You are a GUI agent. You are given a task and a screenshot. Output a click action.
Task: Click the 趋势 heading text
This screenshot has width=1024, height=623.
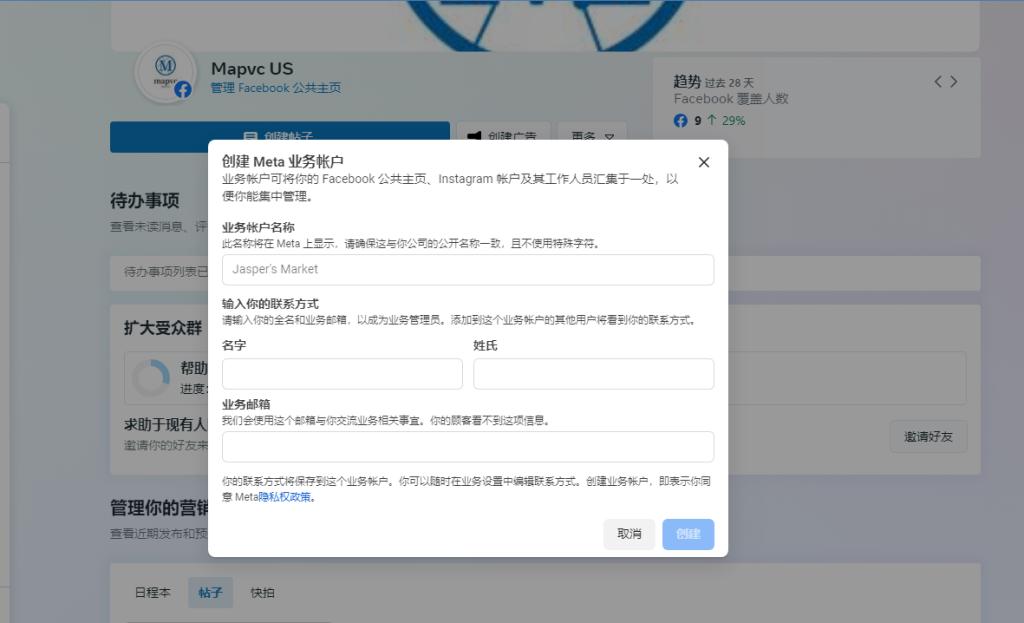687,82
